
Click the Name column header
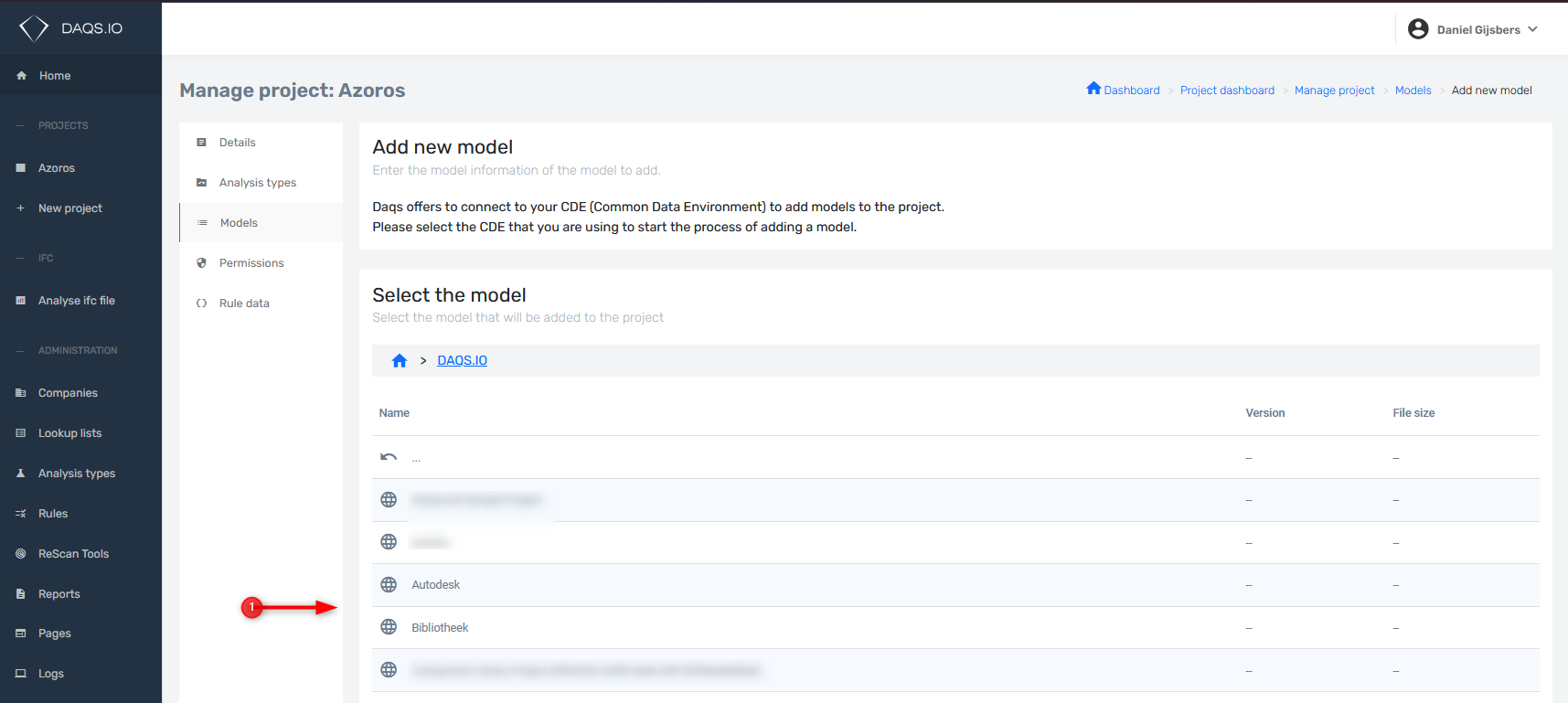coord(394,413)
